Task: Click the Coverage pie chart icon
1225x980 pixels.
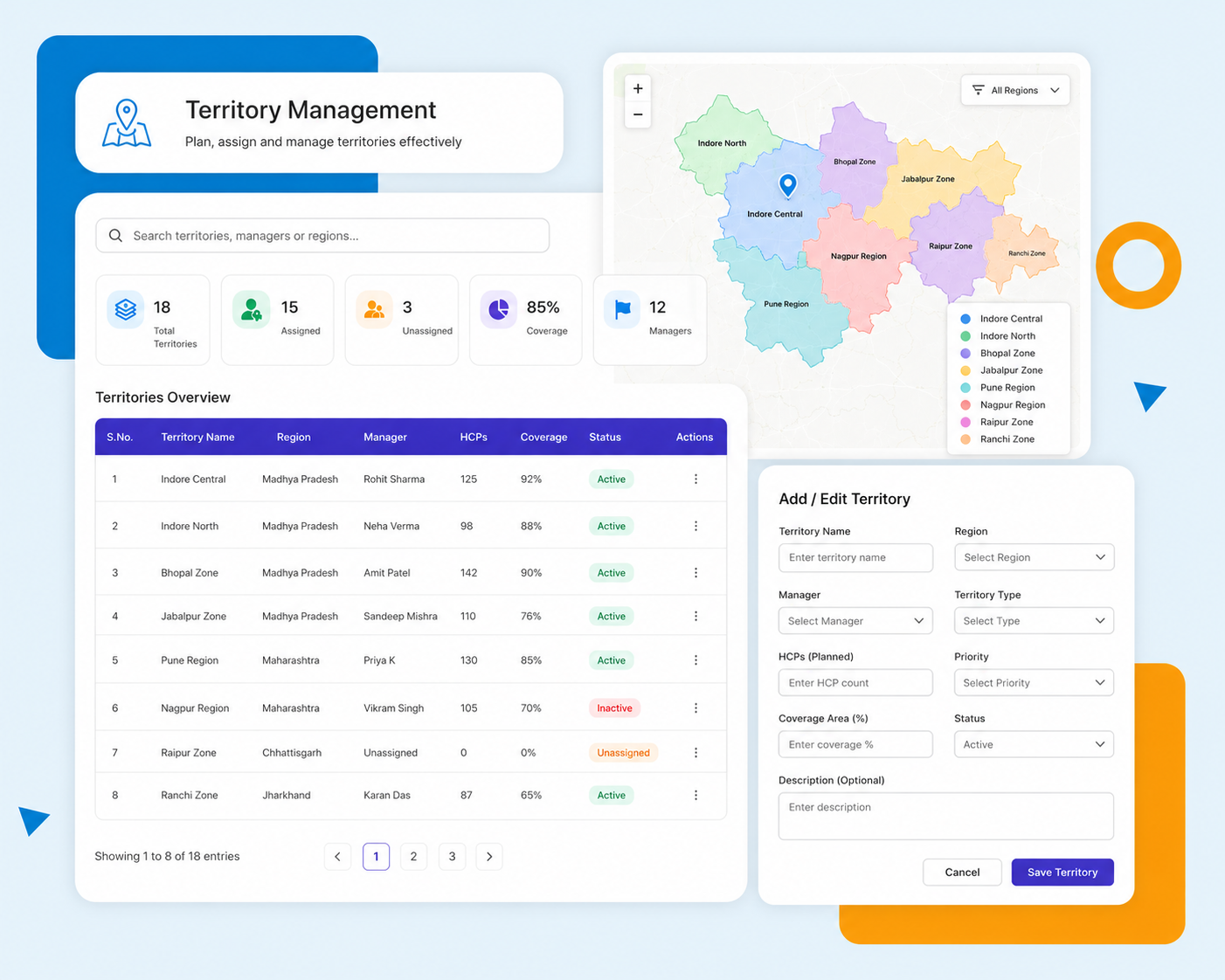Action: (x=499, y=309)
